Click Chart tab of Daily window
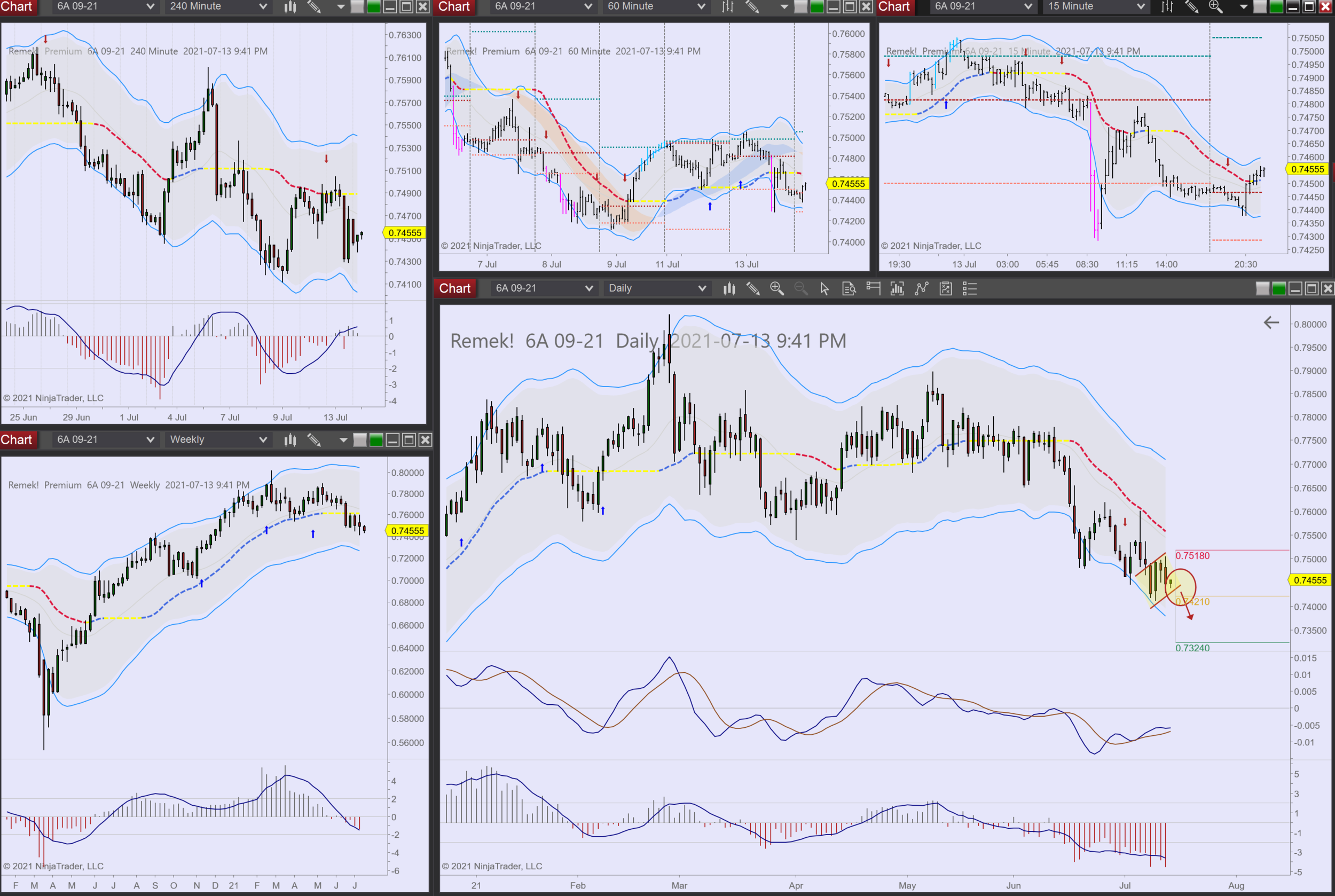The width and height of the screenshot is (1335, 896). (x=454, y=288)
